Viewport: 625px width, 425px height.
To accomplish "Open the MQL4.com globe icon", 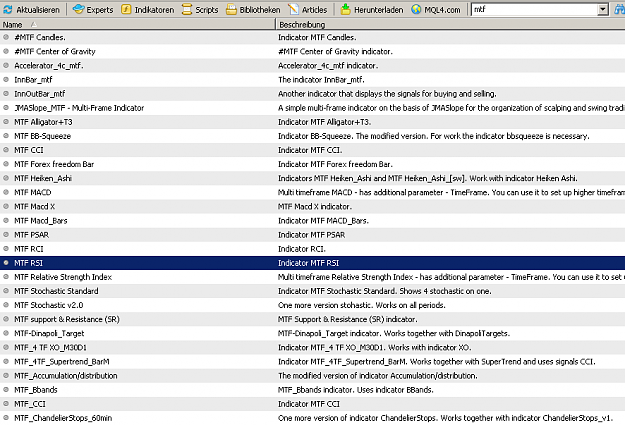I will [416, 9].
